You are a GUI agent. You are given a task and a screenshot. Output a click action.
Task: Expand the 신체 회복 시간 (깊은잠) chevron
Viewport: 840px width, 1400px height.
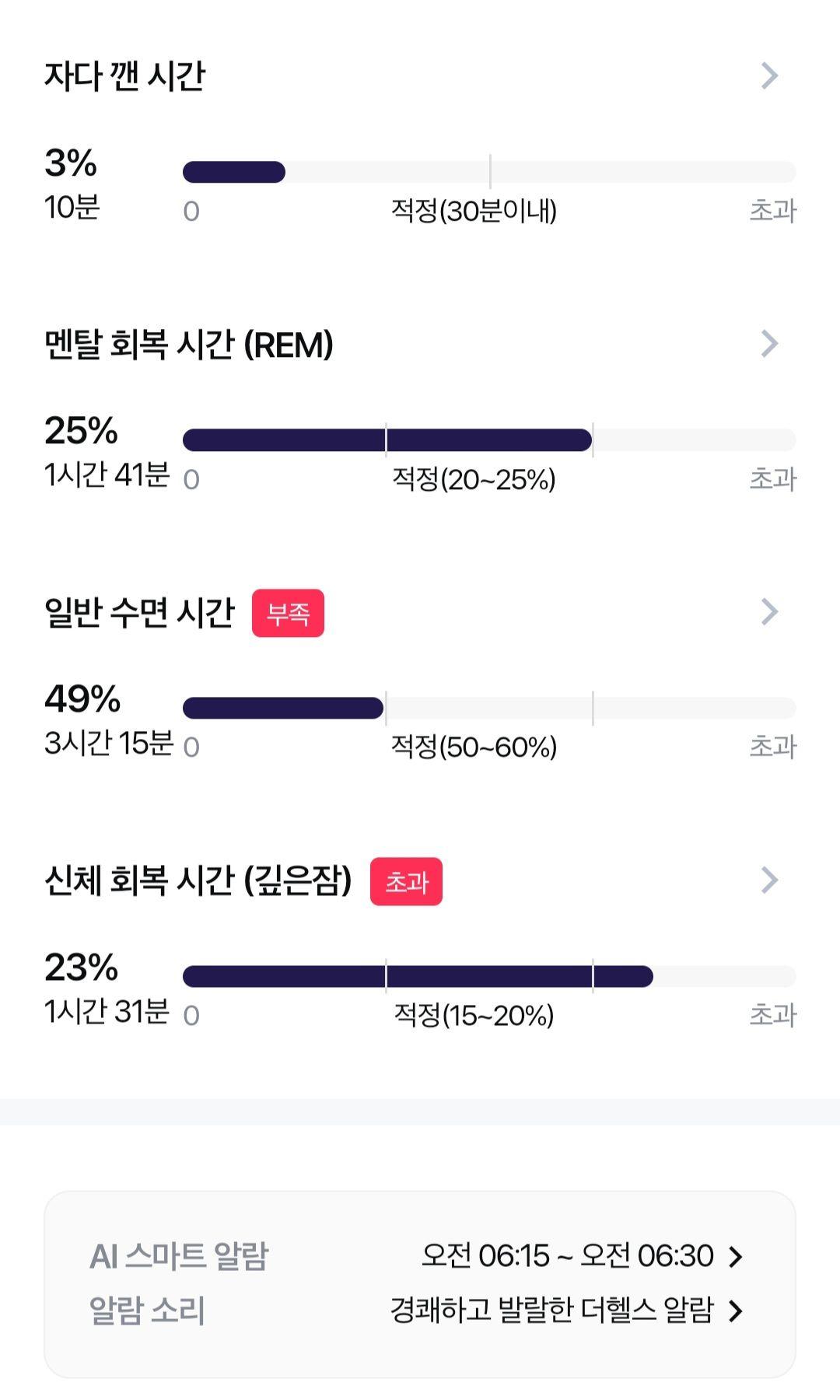point(769,880)
